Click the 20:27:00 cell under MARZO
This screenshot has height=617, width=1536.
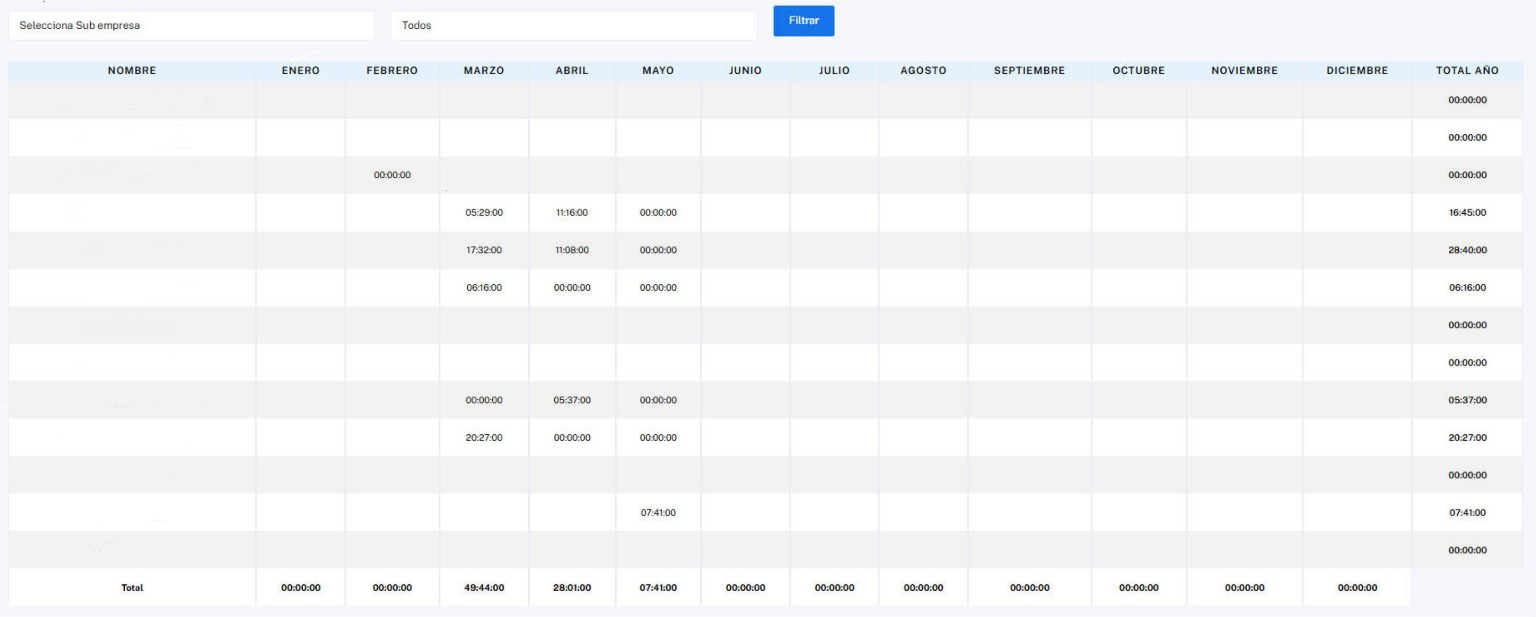[x=484, y=438]
